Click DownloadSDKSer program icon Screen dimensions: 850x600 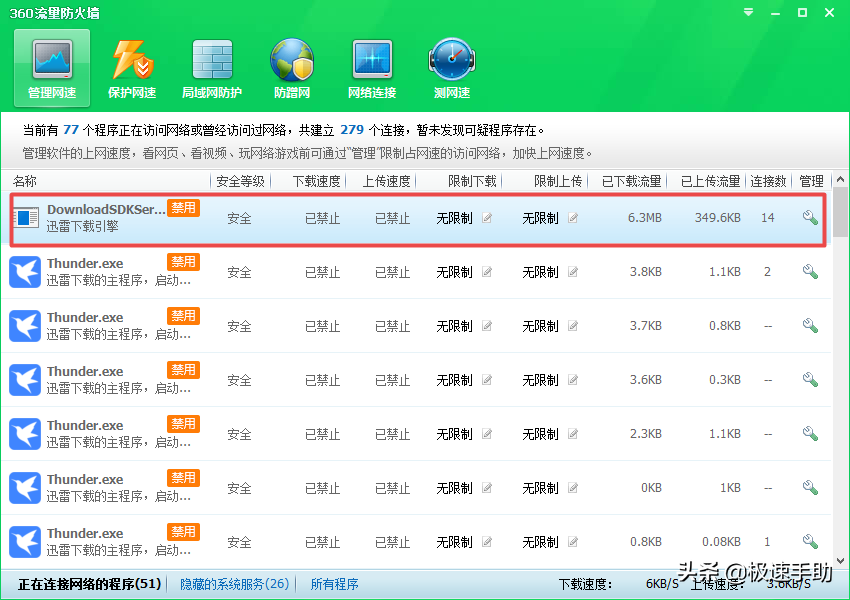pos(25,218)
